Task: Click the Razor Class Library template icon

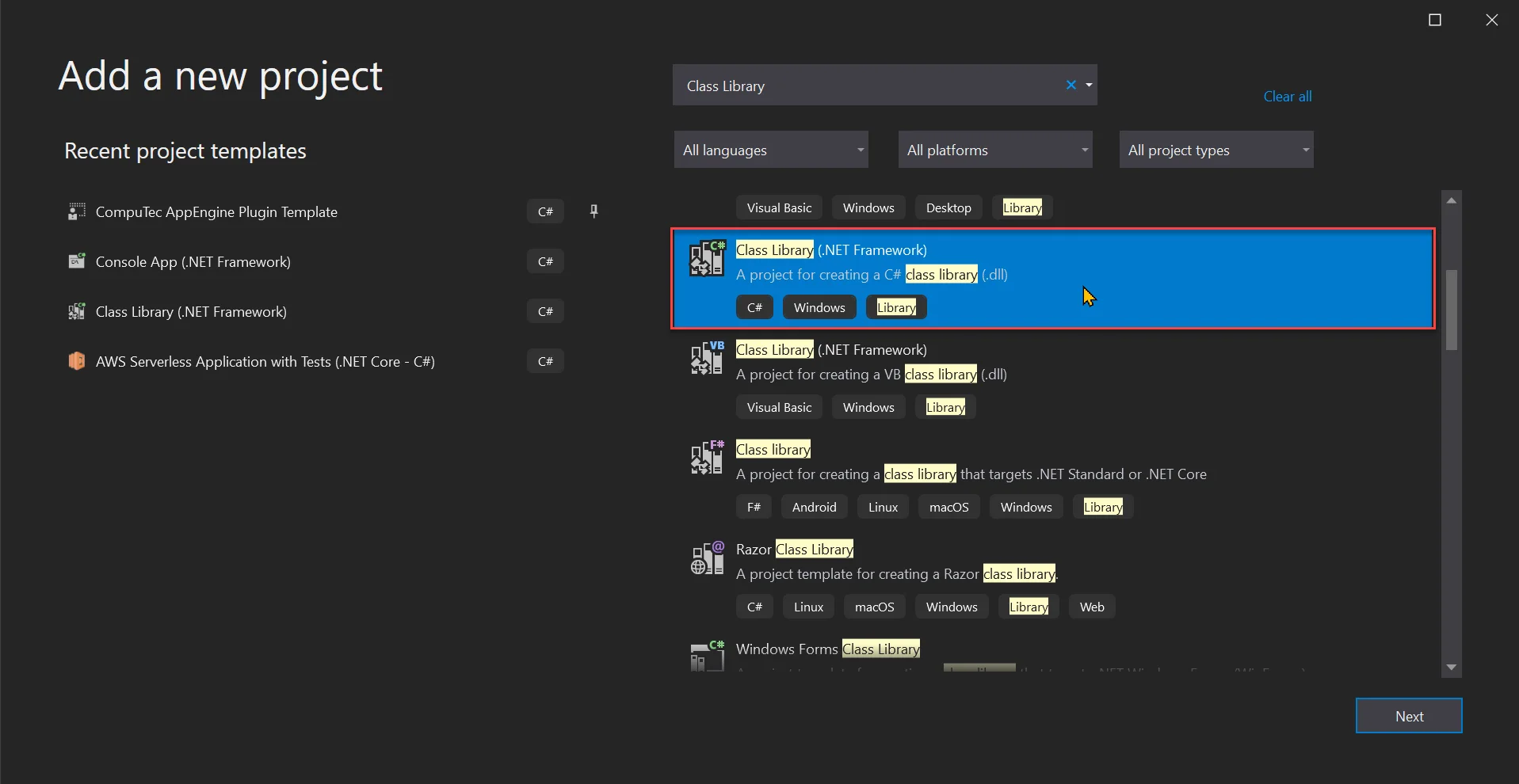Action: (x=706, y=558)
